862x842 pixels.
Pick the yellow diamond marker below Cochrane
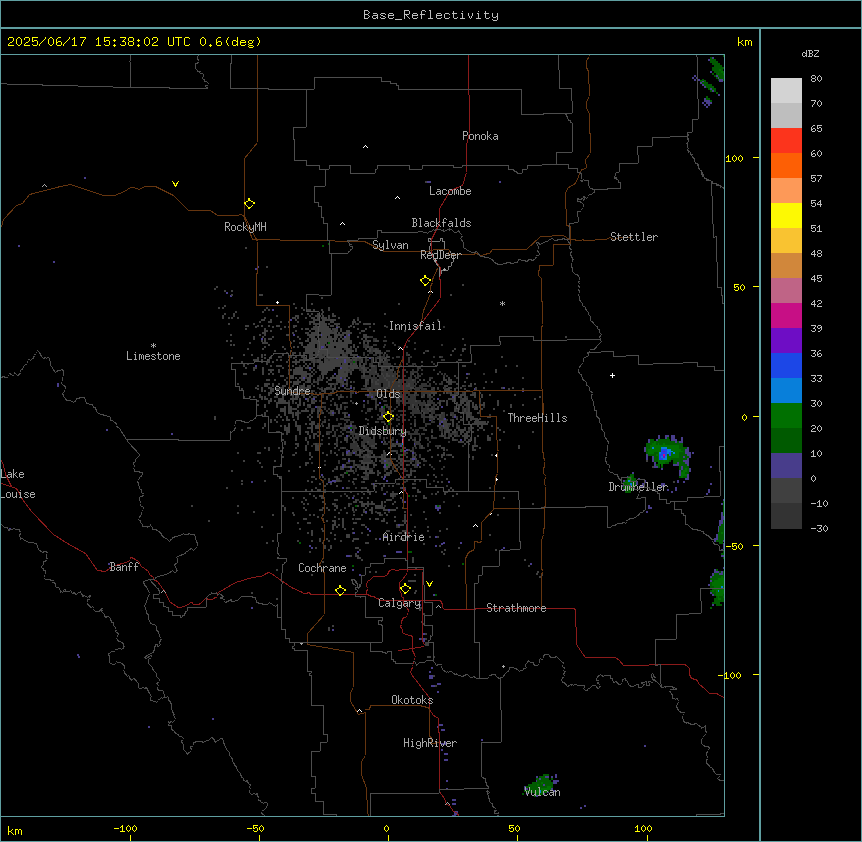pyautogui.click(x=340, y=590)
